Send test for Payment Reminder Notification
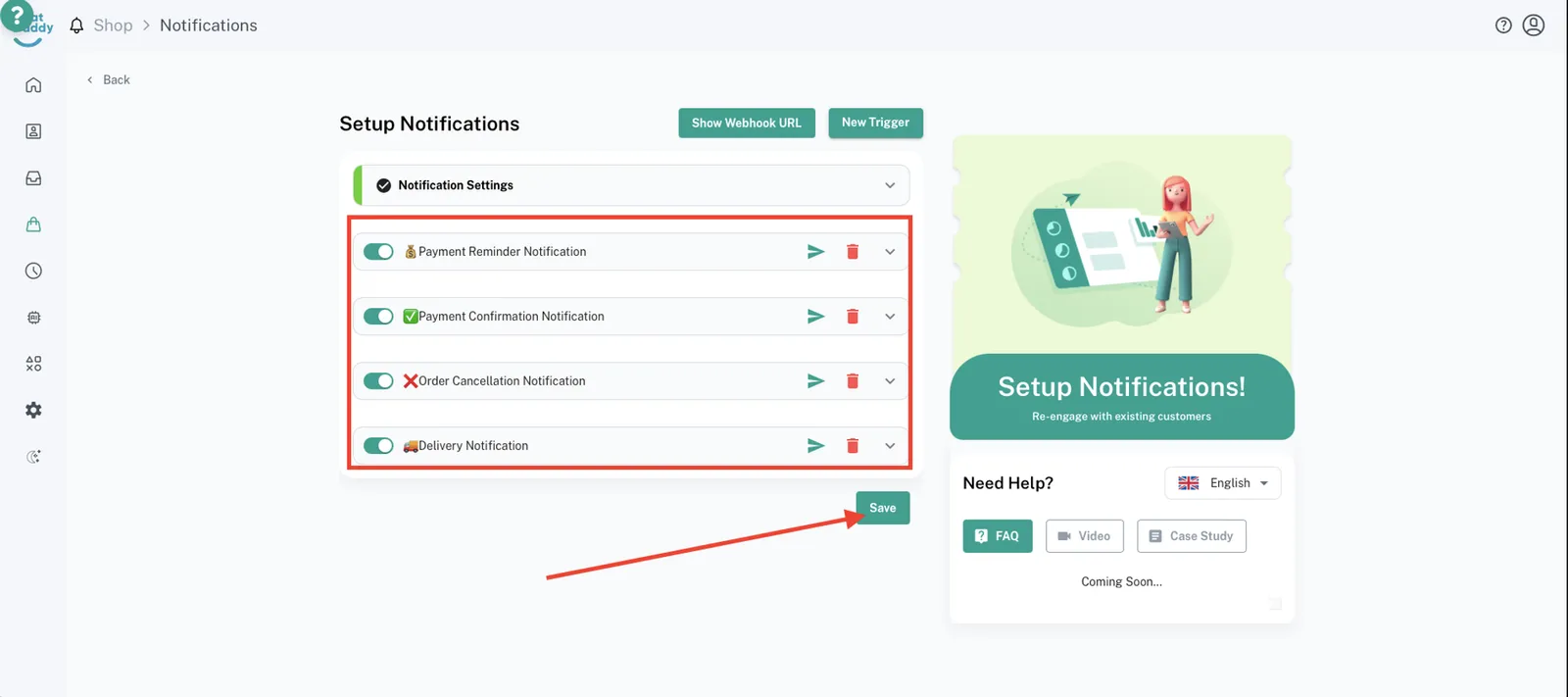 815,252
